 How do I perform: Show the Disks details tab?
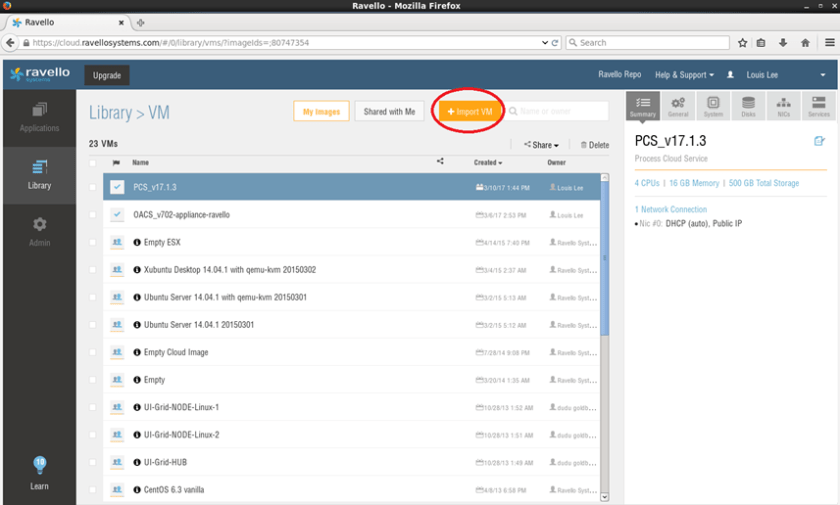(748, 106)
